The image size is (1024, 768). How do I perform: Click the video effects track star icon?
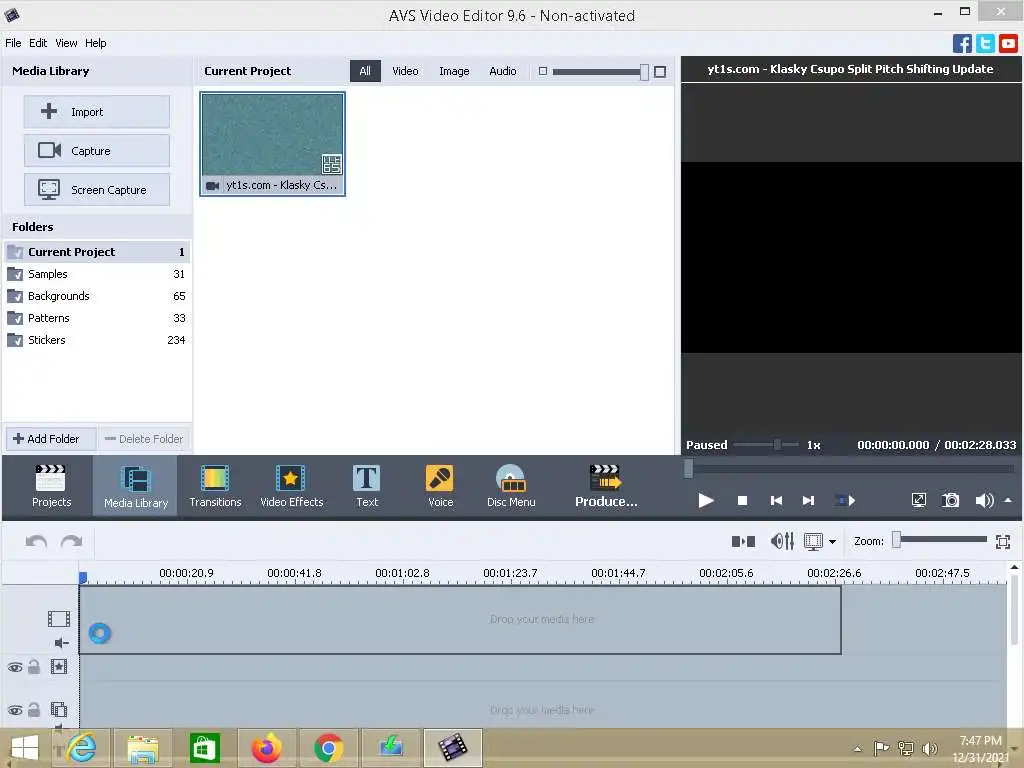pyautogui.click(x=59, y=667)
